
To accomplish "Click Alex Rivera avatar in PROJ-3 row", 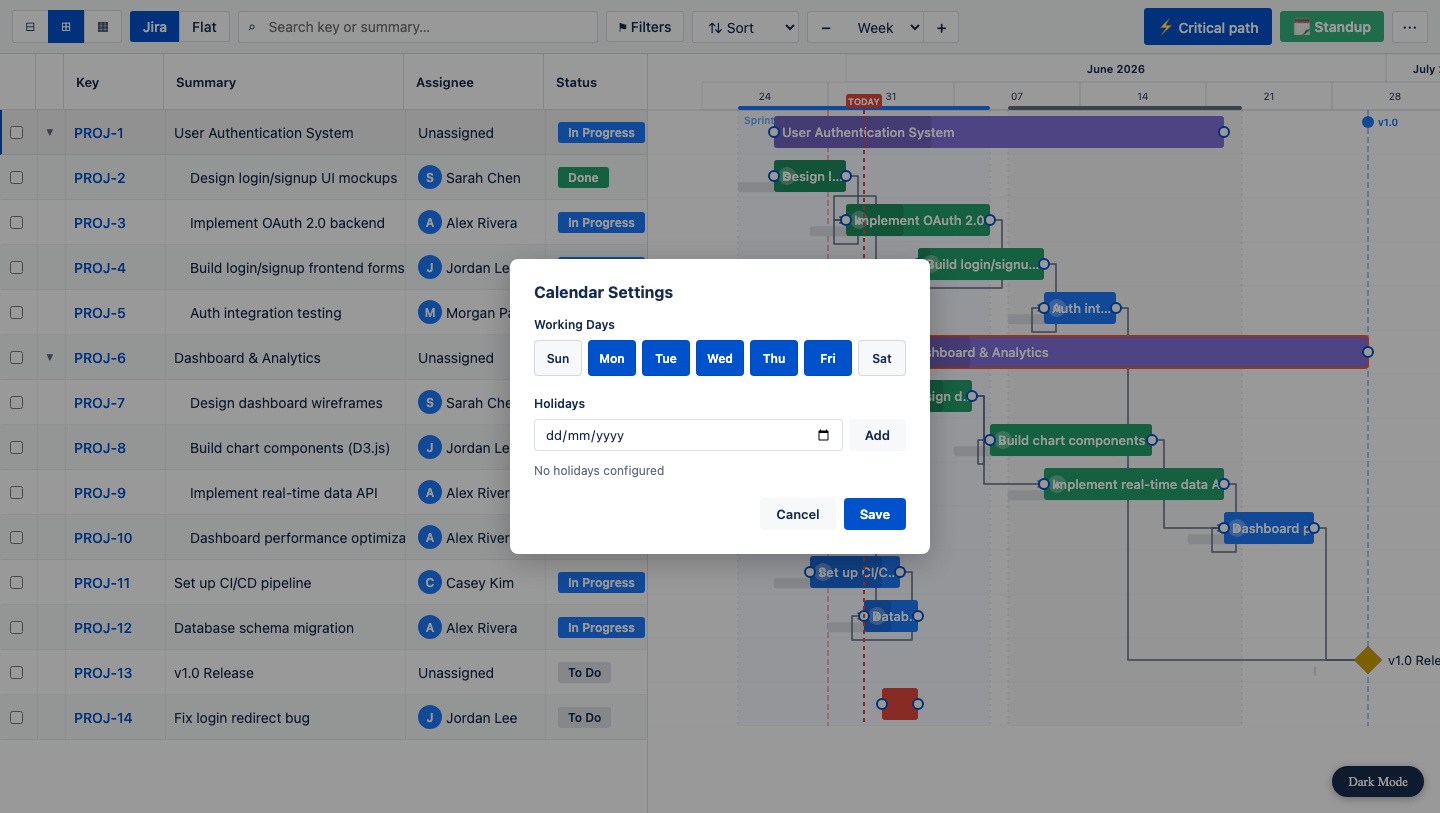I will point(430,223).
